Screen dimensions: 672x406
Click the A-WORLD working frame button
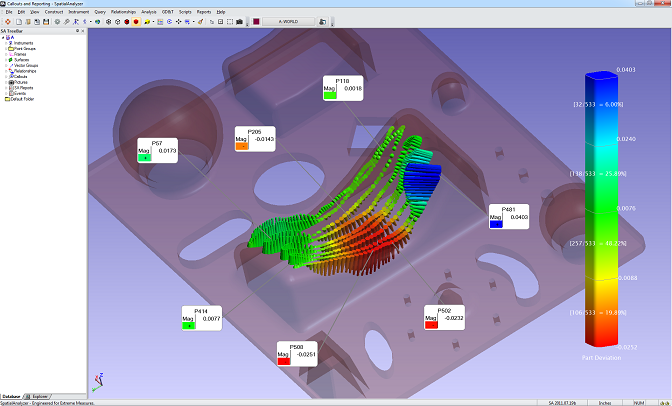288,21
